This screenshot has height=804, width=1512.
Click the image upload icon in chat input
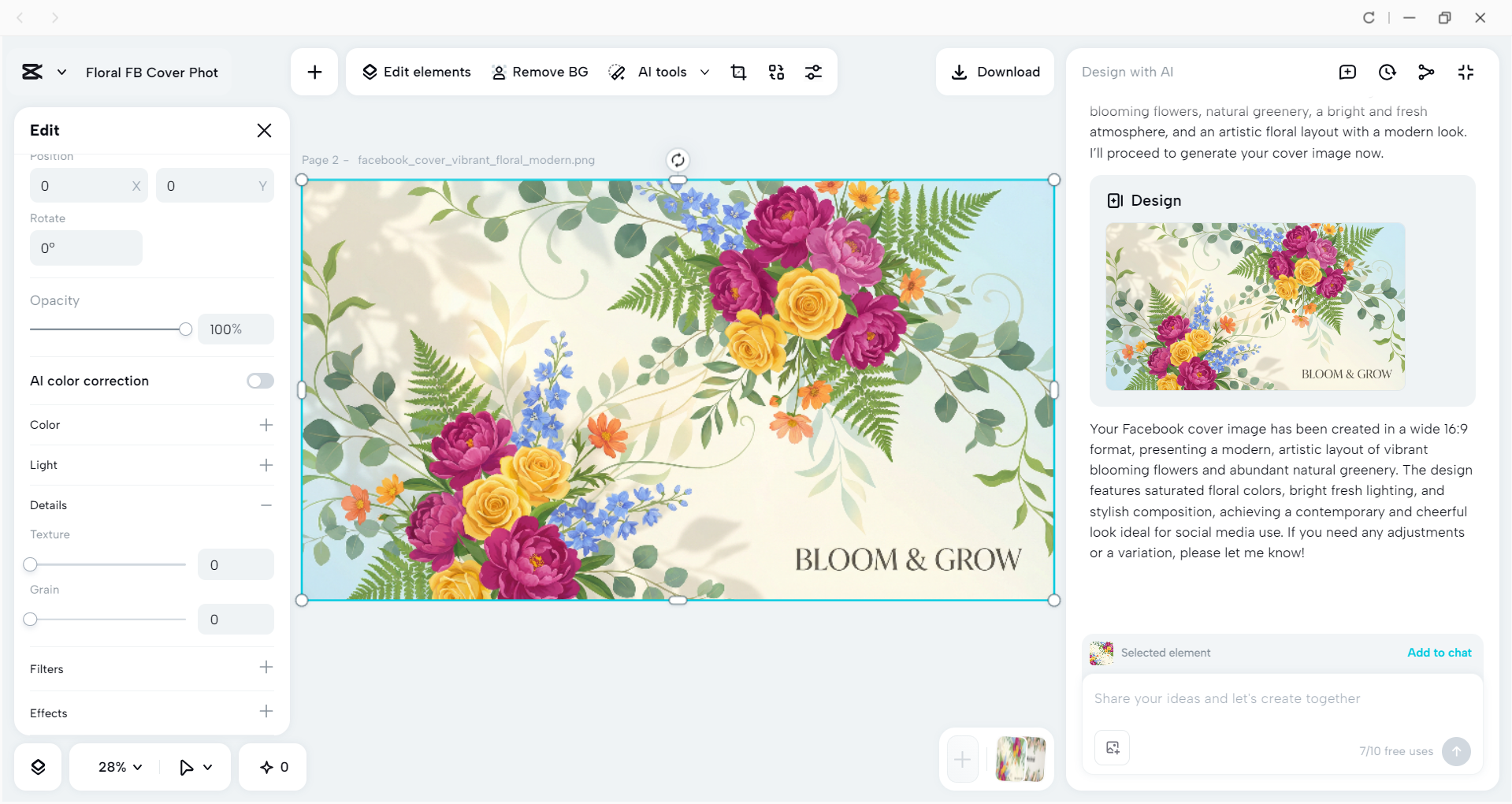[x=1112, y=747]
